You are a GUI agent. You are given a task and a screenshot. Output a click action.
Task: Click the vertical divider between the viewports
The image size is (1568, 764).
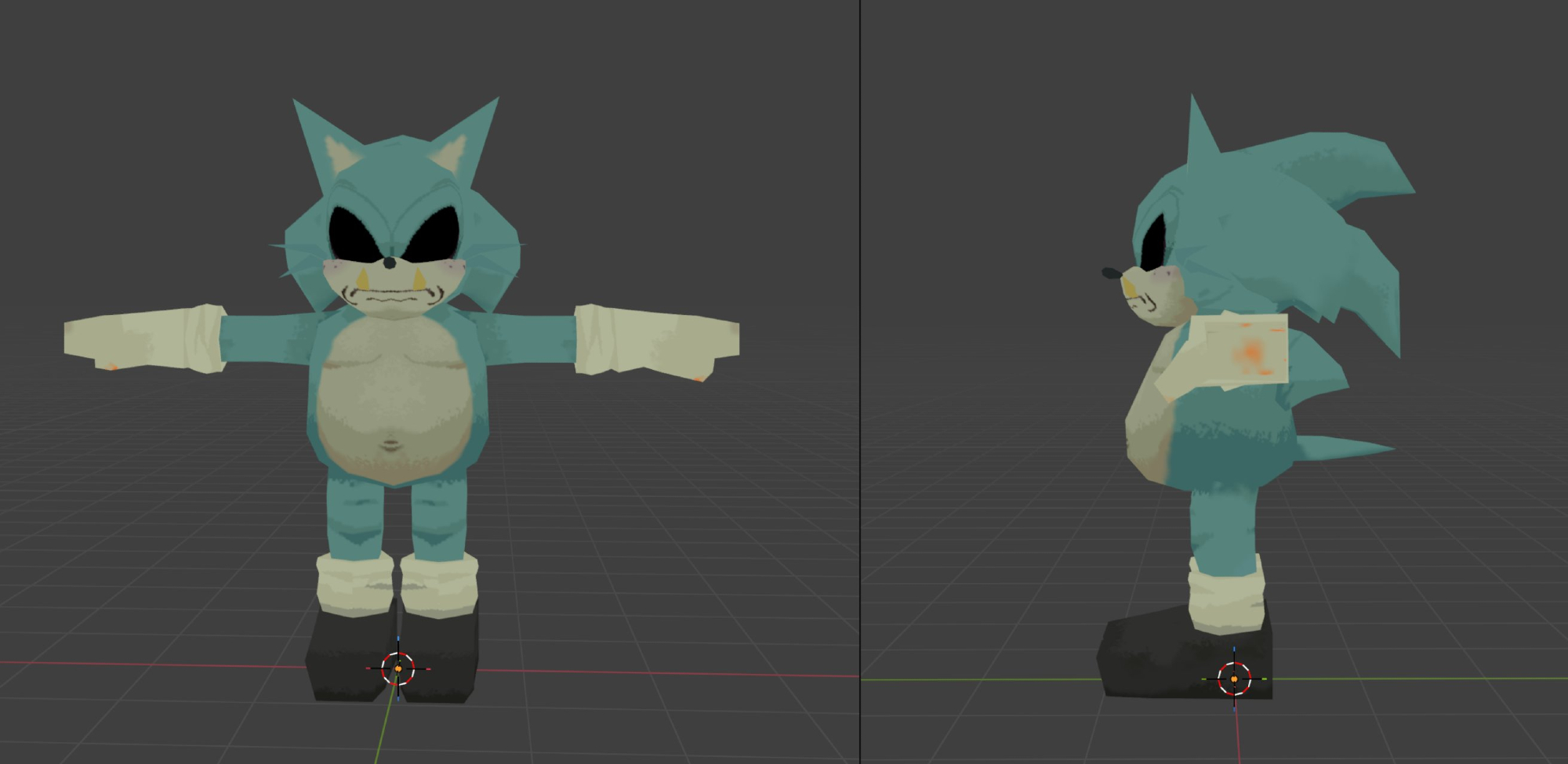click(860, 382)
